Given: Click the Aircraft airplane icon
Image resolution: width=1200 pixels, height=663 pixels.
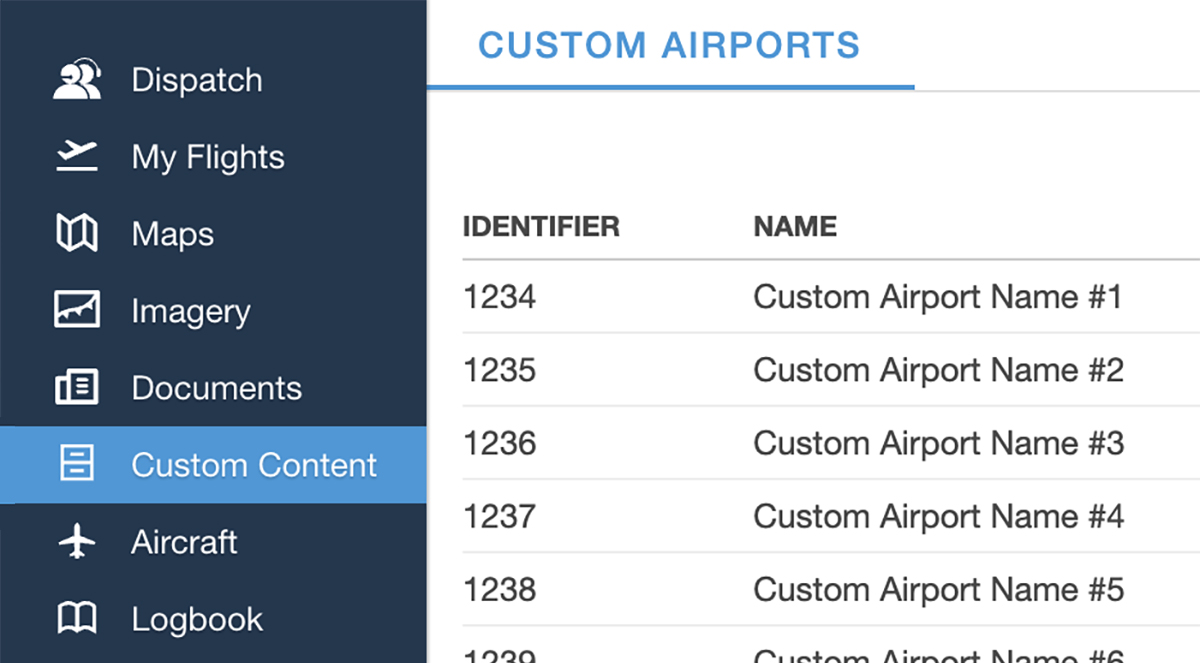Looking at the screenshot, I should pyautogui.click(x=77, y=542).
